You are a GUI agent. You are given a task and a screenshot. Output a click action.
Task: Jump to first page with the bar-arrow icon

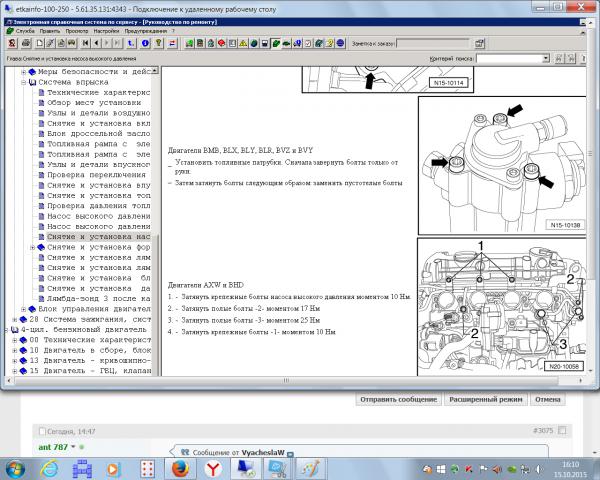[x=86, y=43]
